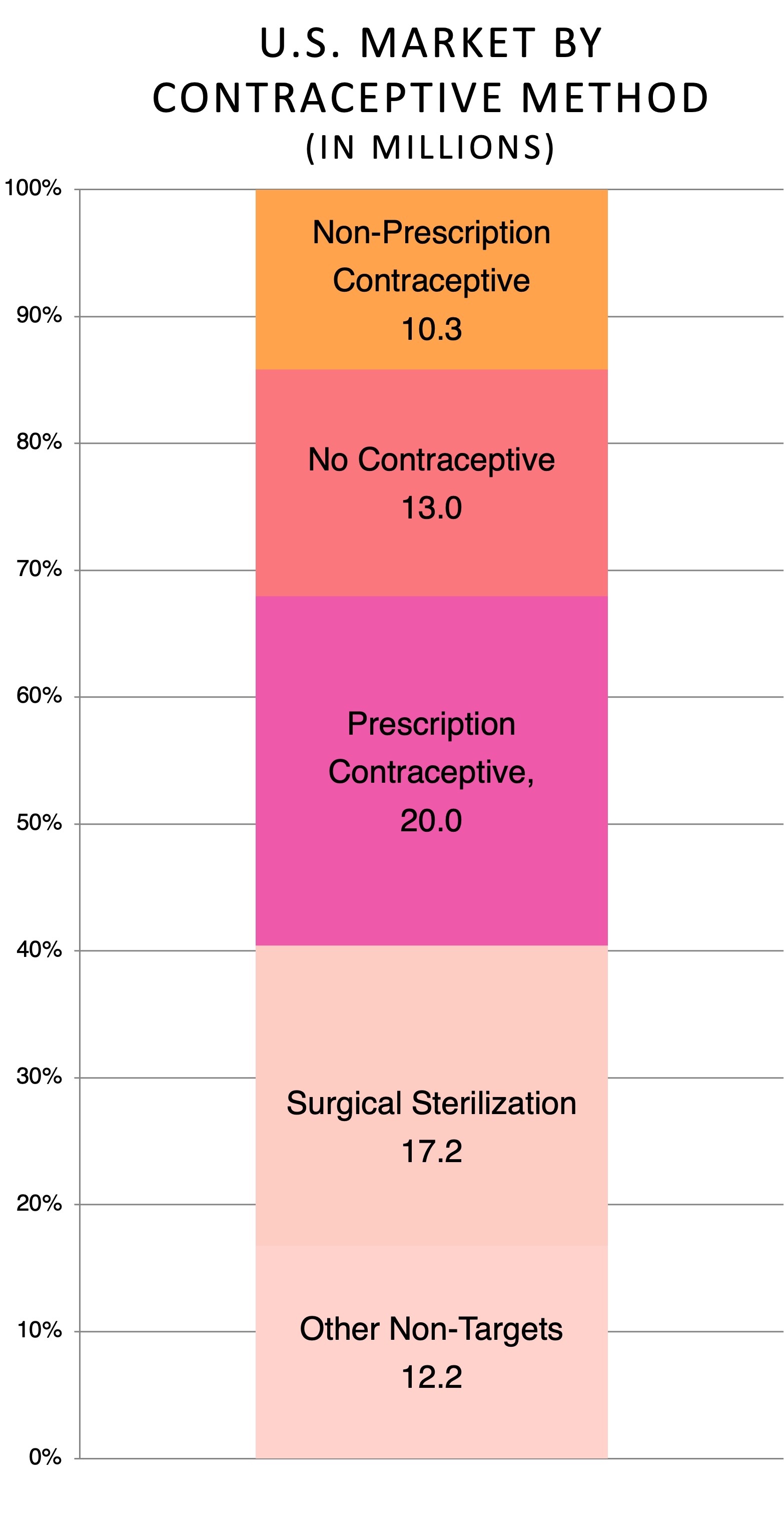Click the 80% axis label
Screen dimensions: 784x1539
point(40,442)
